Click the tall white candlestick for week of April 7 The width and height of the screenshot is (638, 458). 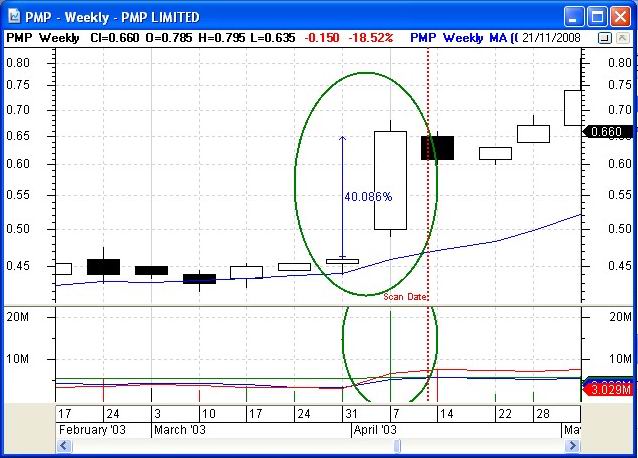[390, 180]
